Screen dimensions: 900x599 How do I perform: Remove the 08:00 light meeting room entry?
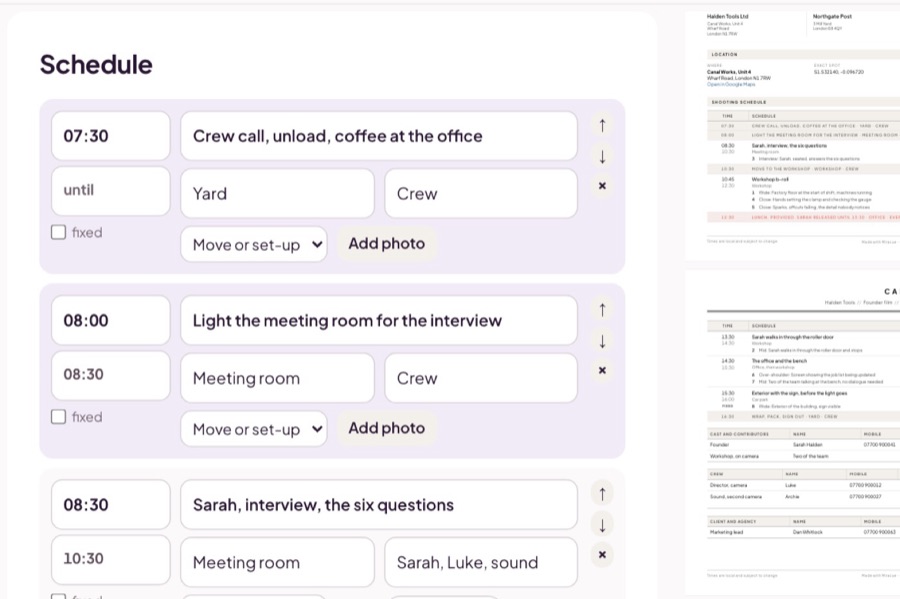point(602,371)
